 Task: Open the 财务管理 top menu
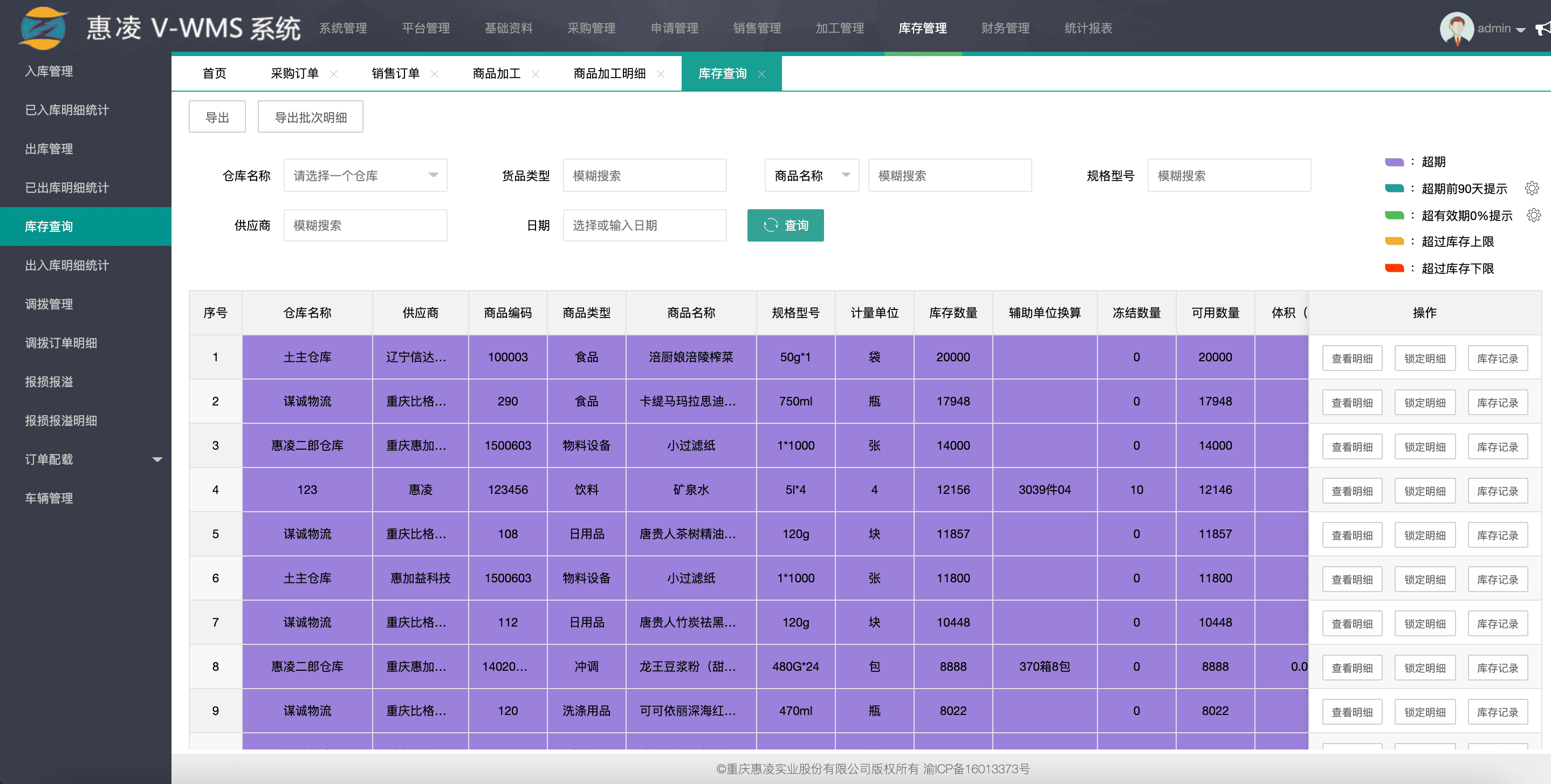(1004, 28)
